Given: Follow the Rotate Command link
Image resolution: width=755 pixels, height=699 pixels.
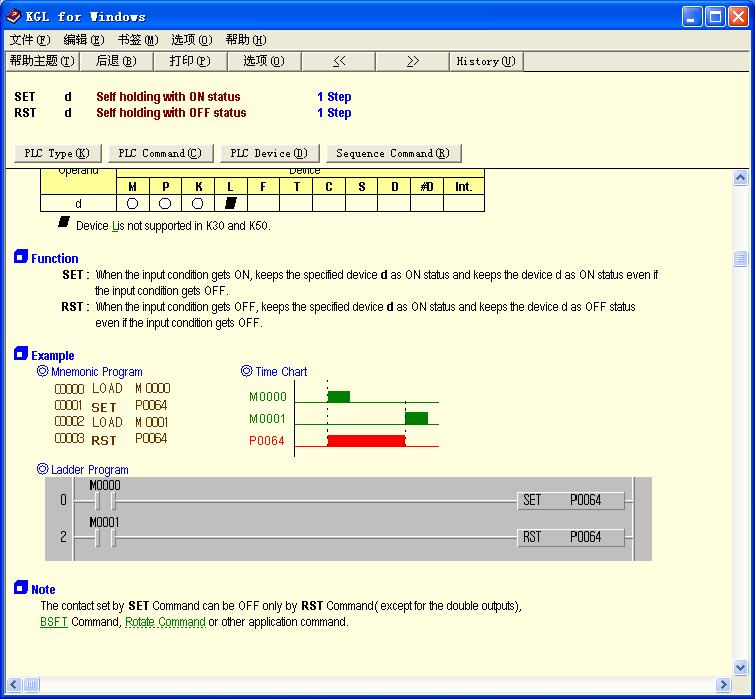Looking at the screenshot, I should pos(165,622).
